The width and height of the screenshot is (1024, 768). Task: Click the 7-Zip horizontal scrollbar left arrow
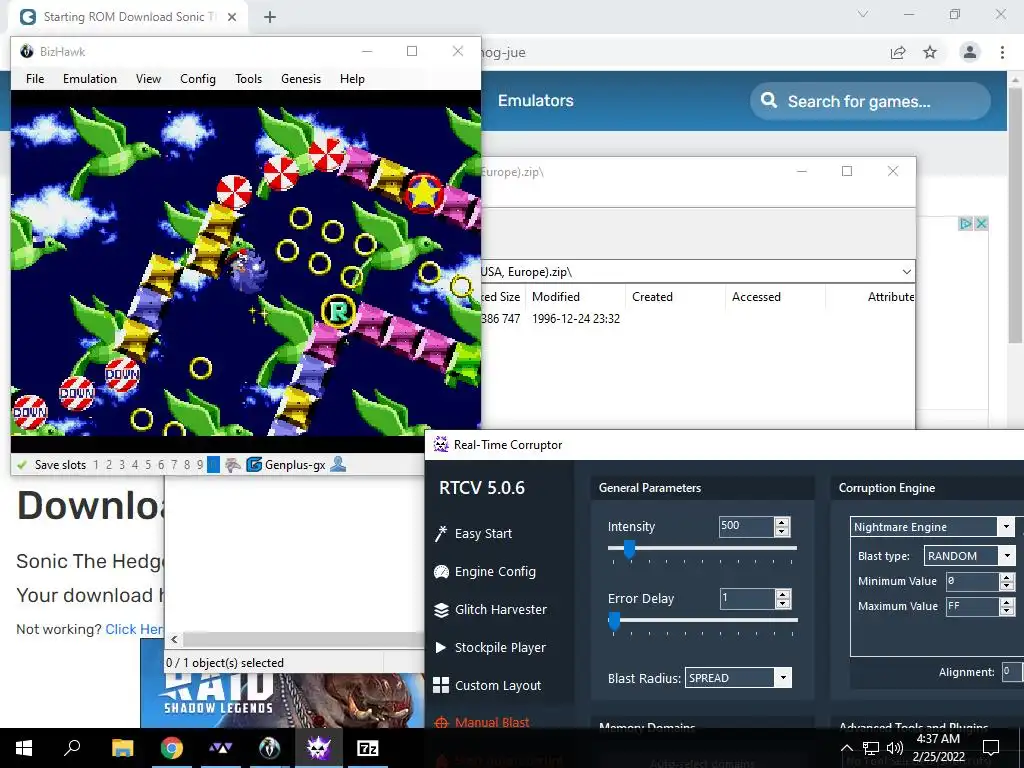pyautogui.click(x=174, y=639)
